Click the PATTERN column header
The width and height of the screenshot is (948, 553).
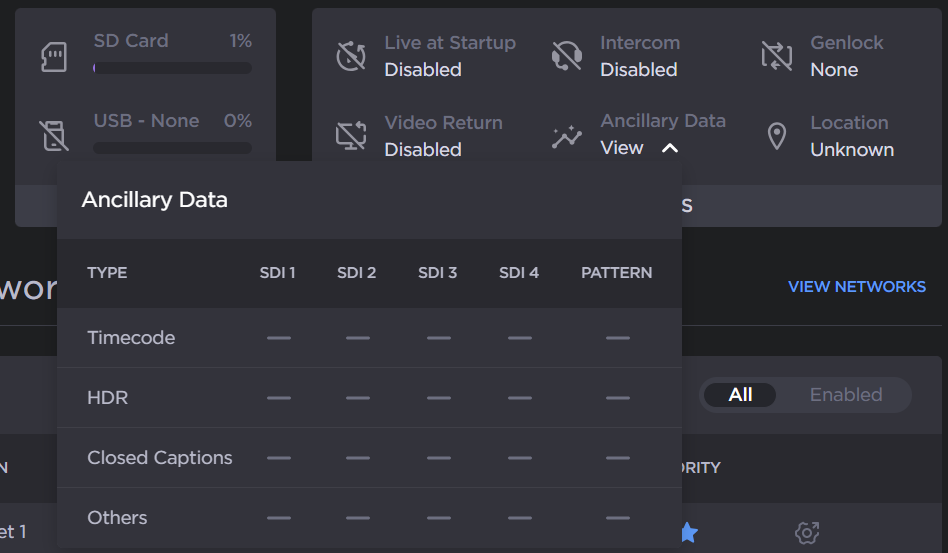point(616,273)
